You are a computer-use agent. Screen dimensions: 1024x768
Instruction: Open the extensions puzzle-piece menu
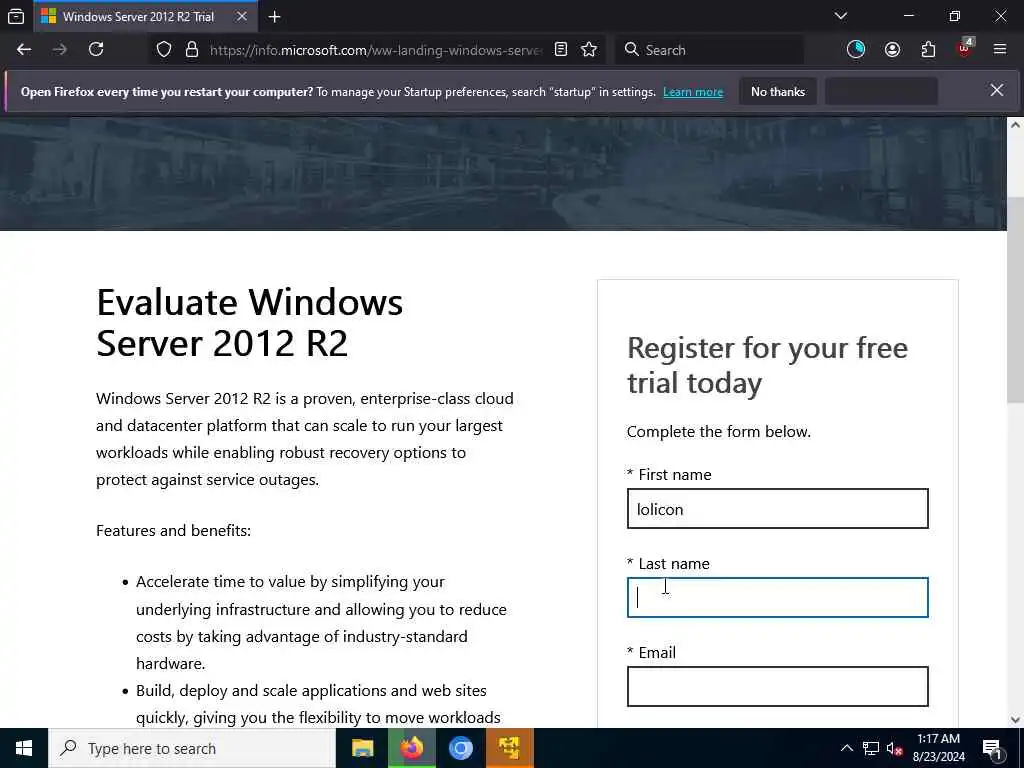pos(928,50)
